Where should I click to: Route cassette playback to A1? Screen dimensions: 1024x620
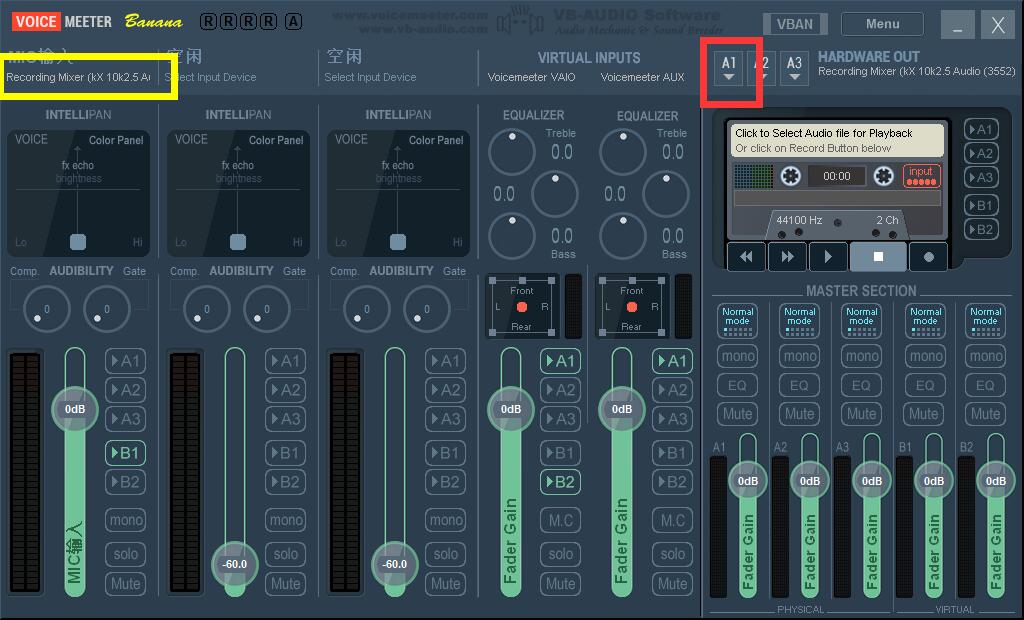click(981, 129)
